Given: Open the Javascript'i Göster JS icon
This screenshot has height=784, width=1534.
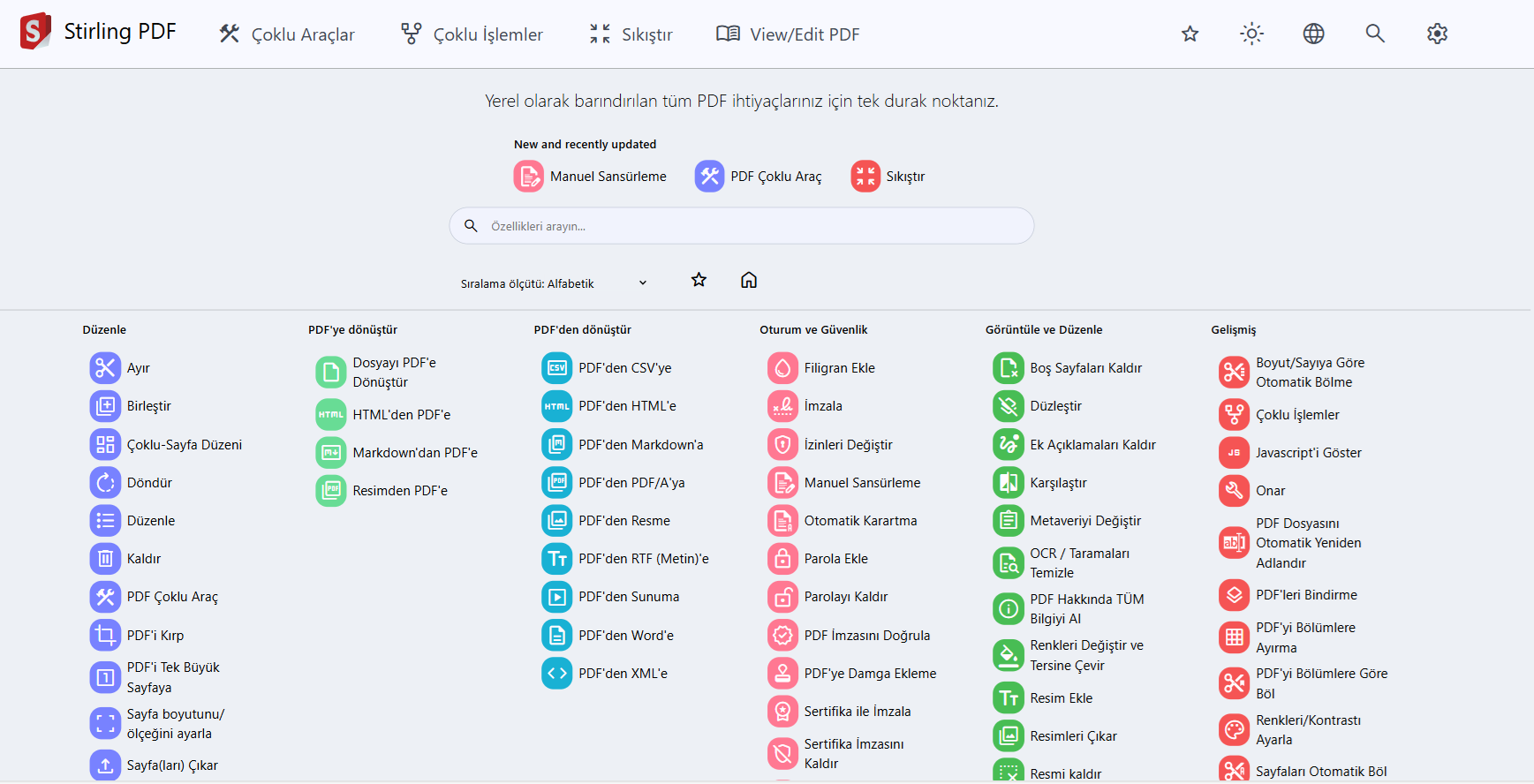Looking at the screenshot, I should pos(1235,453).
